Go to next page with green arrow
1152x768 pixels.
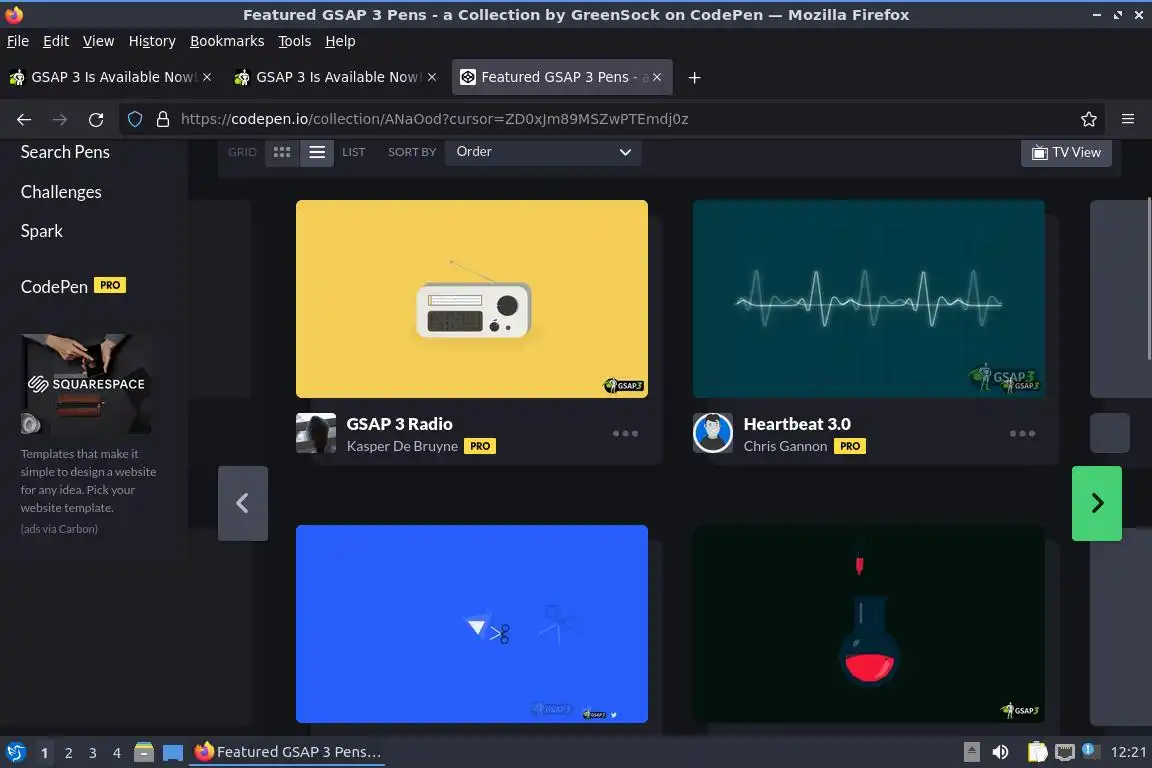[x=1096, y=503]
